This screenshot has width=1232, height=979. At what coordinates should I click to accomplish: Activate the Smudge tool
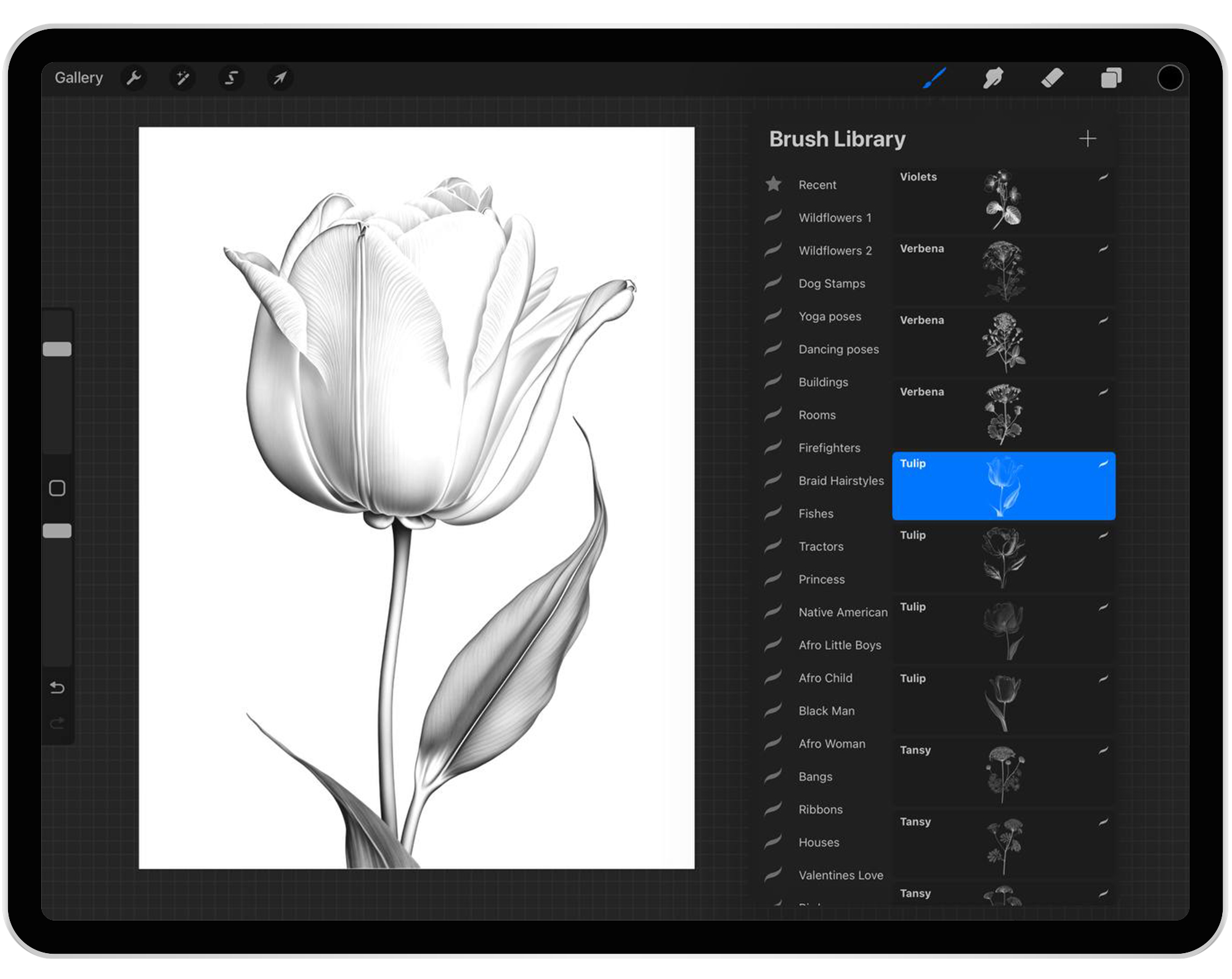coord(994,78)
